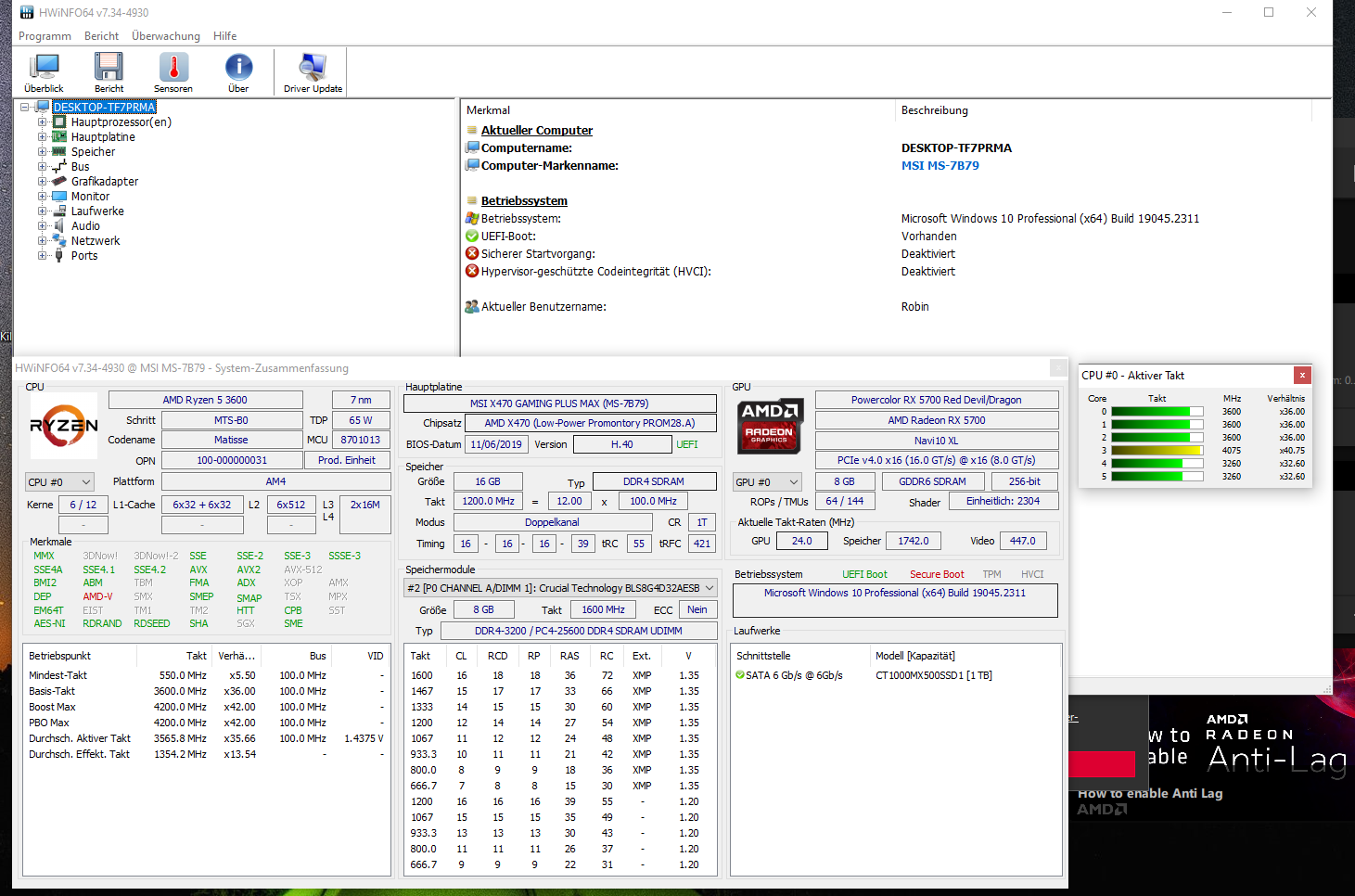Open the Über info icon

pos(238,72)
